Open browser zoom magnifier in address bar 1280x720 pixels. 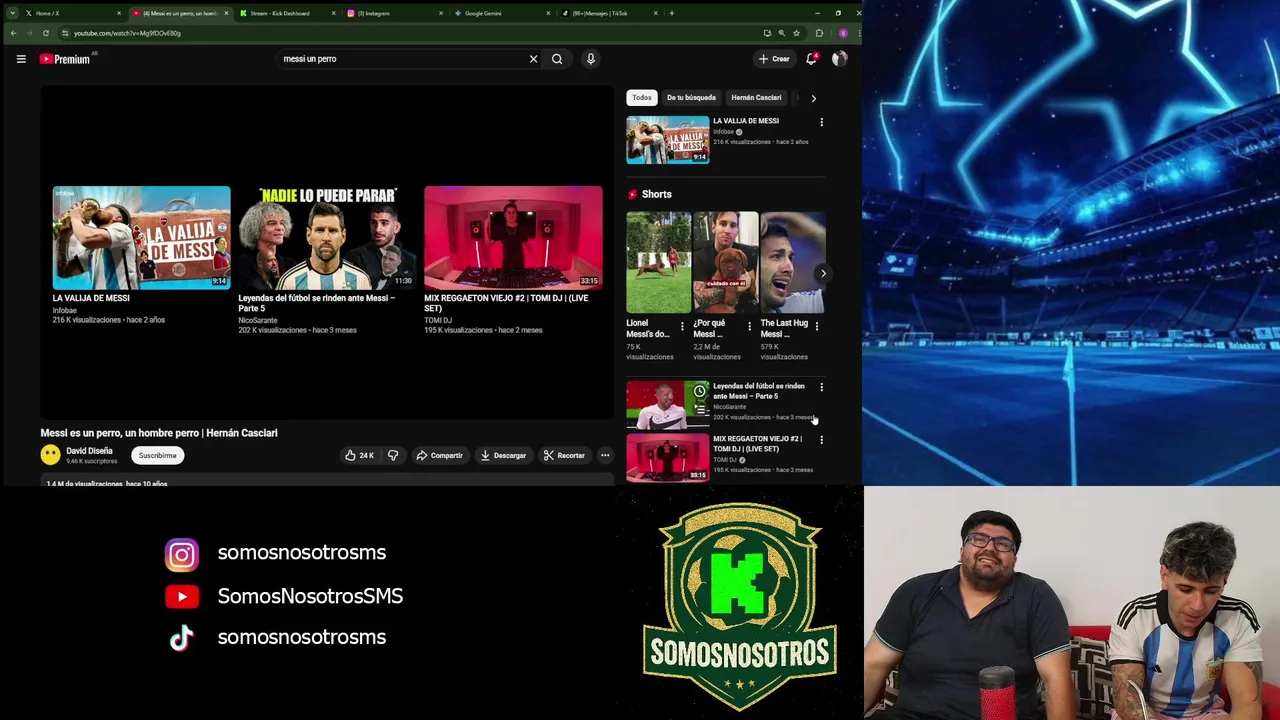point(782,33)
